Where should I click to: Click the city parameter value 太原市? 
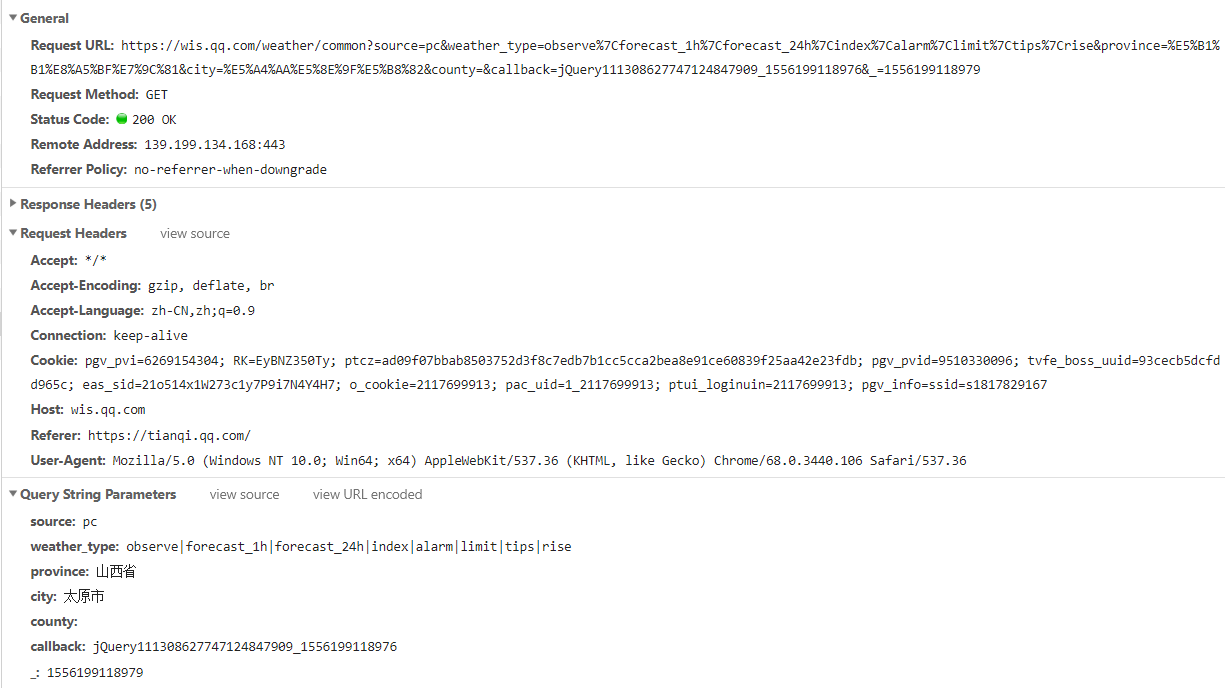(84, 597)
